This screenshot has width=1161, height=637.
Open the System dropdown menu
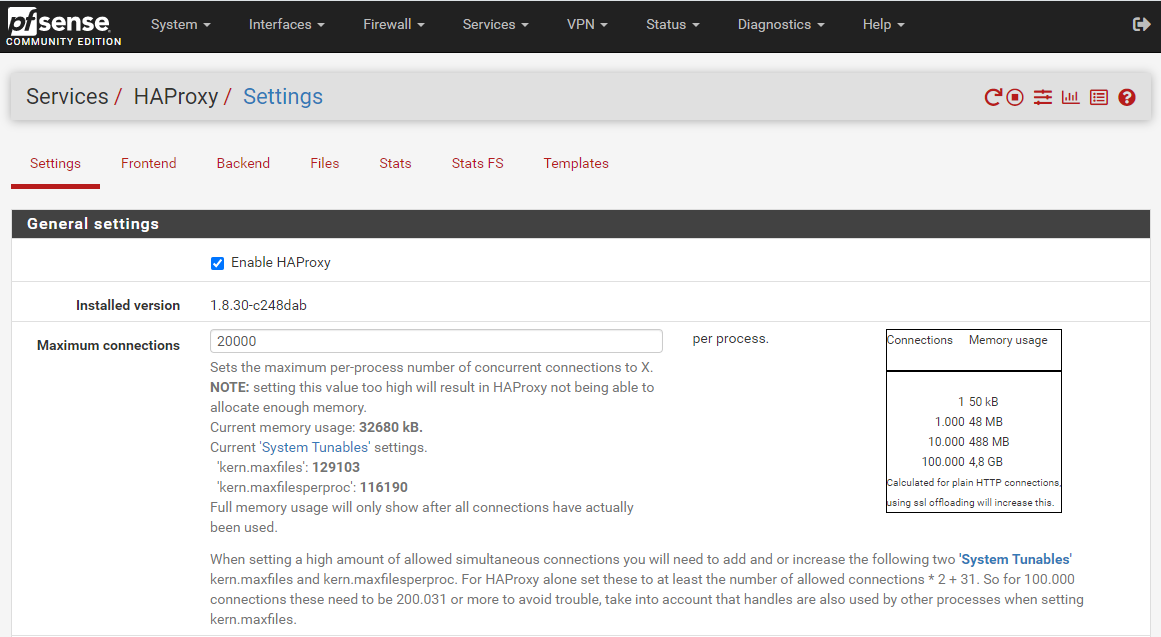(x=181, y=24)
